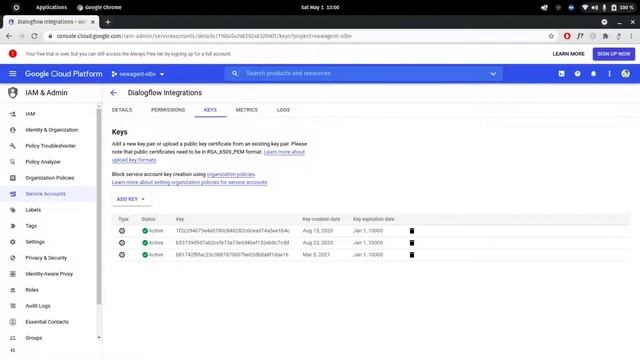Click the SIGN UP NOW button
The image size is (640, 360).
click(x=613, y=54)
